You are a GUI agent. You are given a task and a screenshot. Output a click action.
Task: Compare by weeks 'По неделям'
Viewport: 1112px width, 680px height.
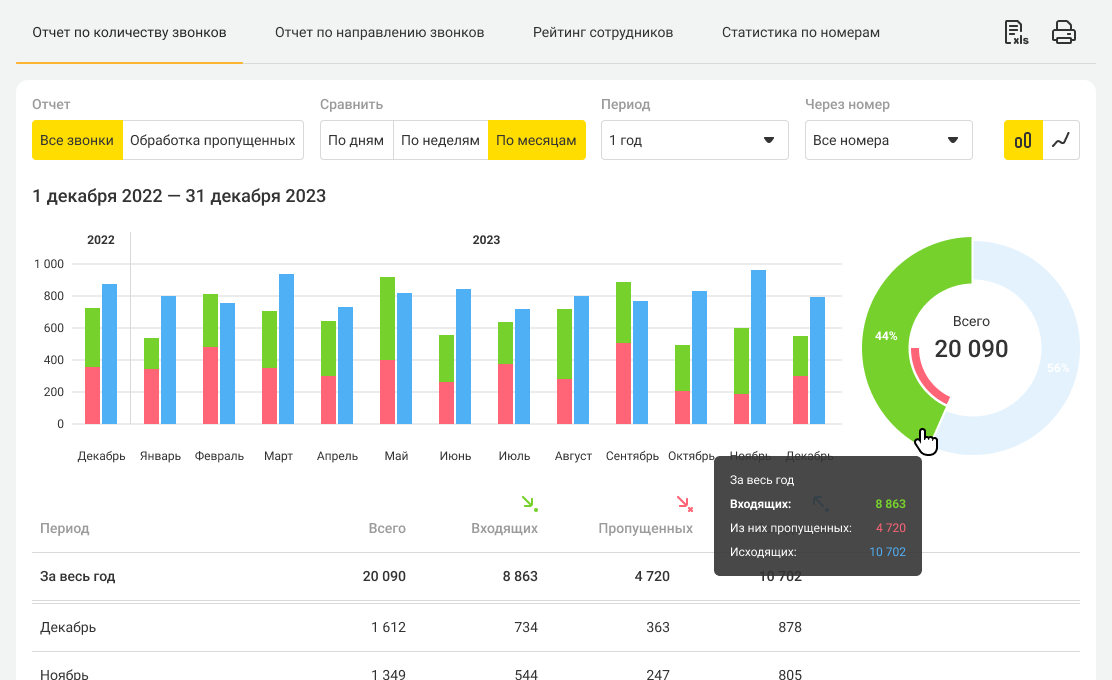(440, 140)
